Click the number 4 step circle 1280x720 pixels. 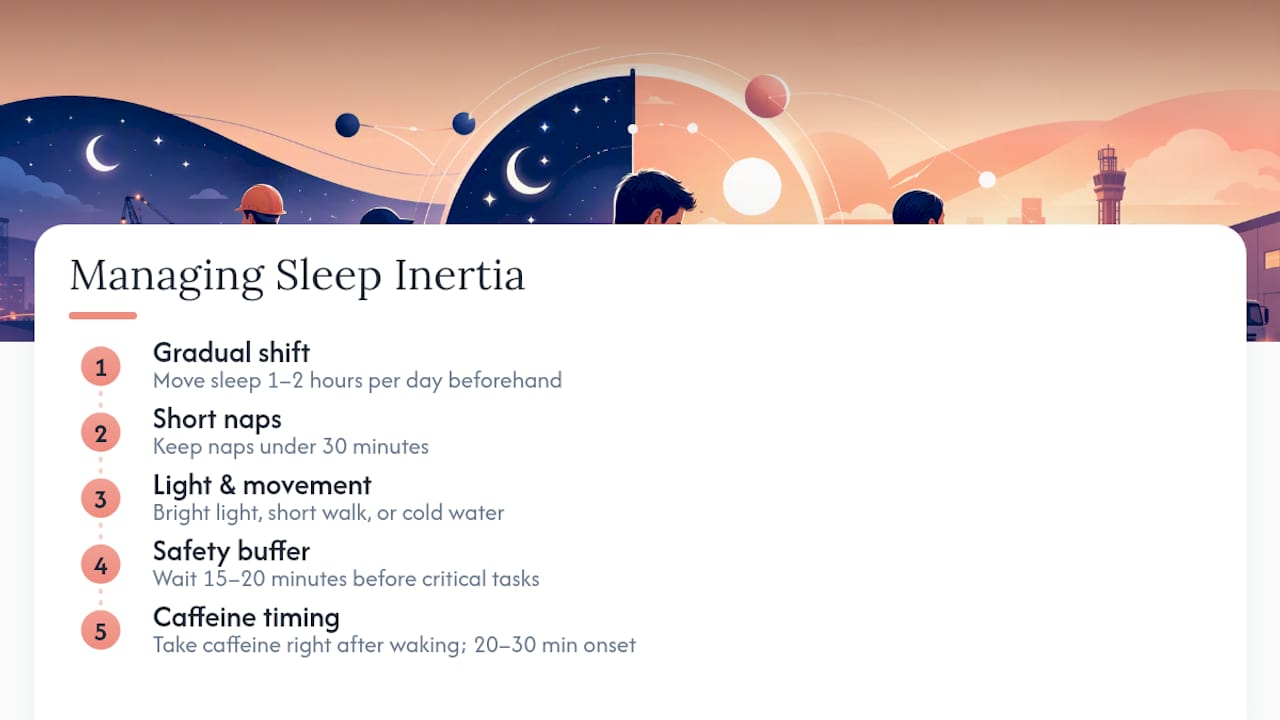click(100, 565)
